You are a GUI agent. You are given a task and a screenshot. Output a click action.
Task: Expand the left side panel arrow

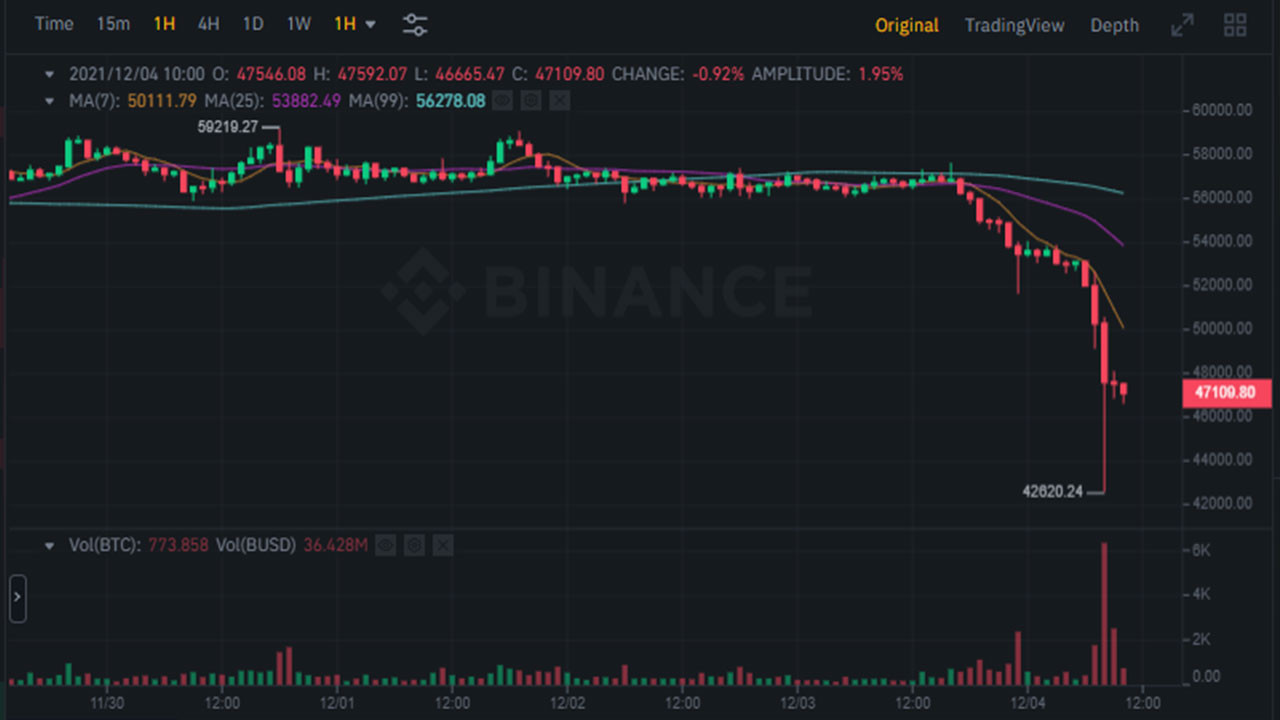click(17, 597)
